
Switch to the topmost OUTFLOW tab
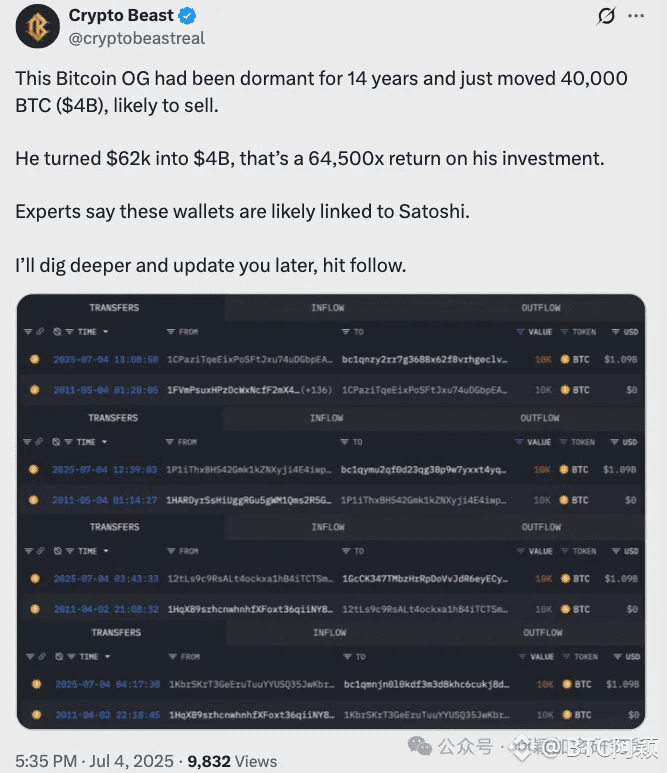pyautogui.click(x=541, y=308)
